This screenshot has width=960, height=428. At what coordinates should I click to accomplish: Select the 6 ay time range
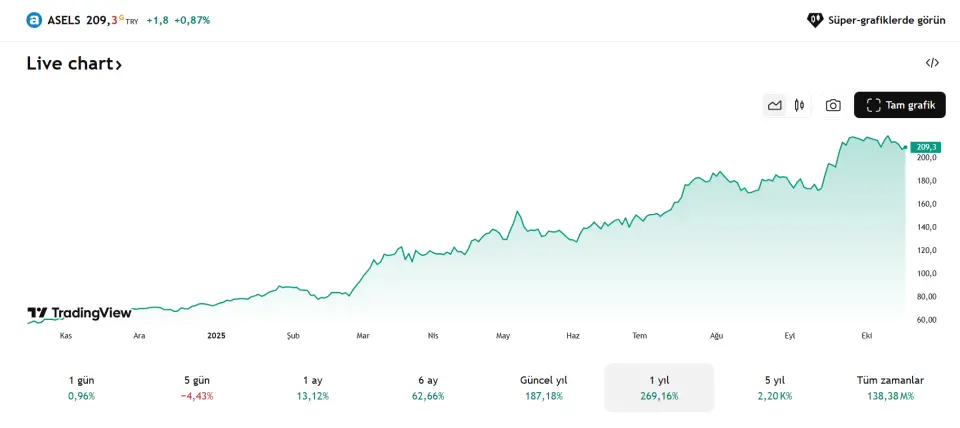coord(428,387)
